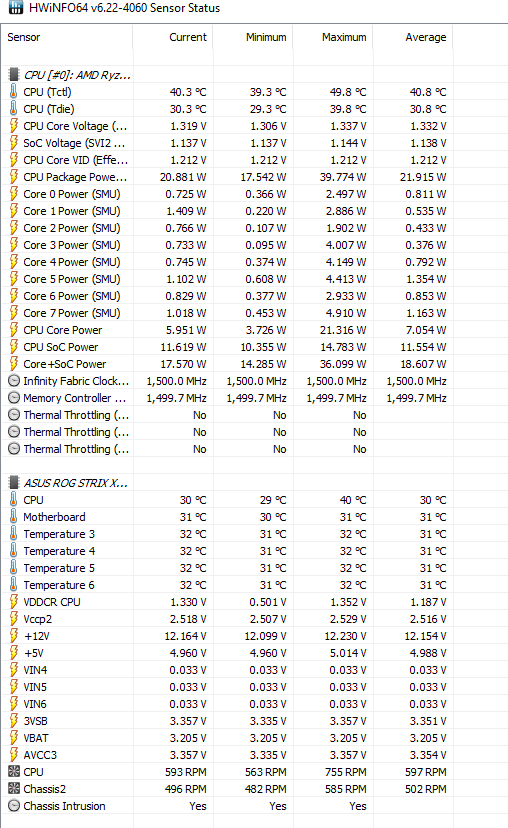Click the Minimum column header
This screenshot has height=828, width=508.
[253, 37]
